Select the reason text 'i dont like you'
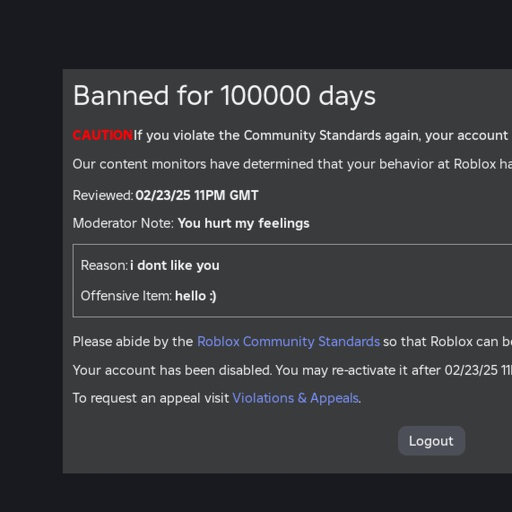Viewport: 512px width, 512px height. (x=175, y=266)
